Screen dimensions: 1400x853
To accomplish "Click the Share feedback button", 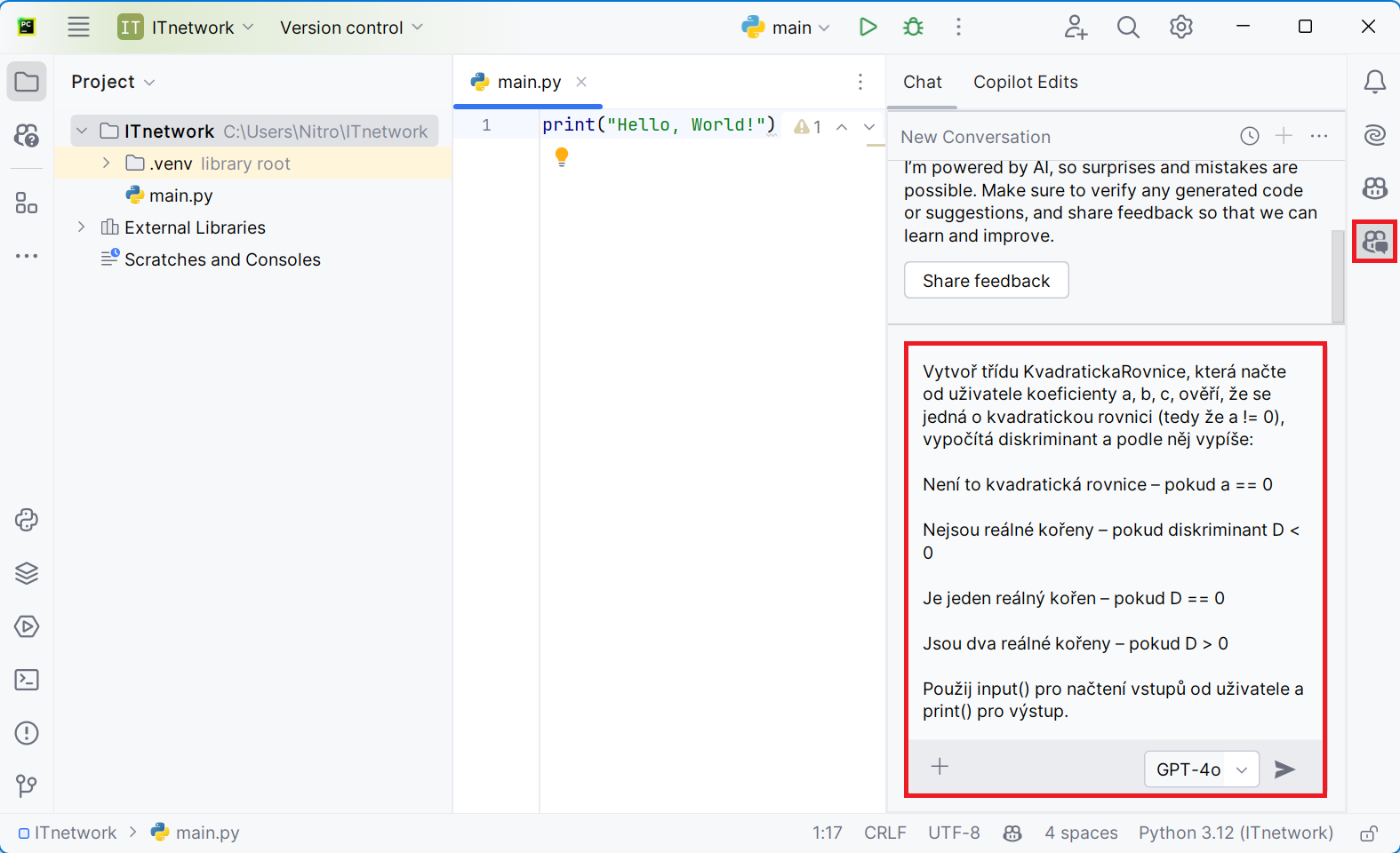I will pyautogui.click(x=986, y=281).
